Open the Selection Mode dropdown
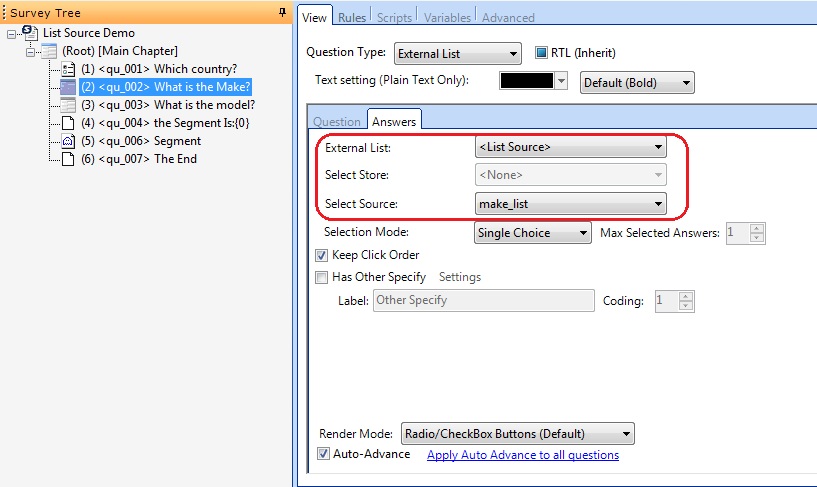817x487 pixels. pos(533,232)
